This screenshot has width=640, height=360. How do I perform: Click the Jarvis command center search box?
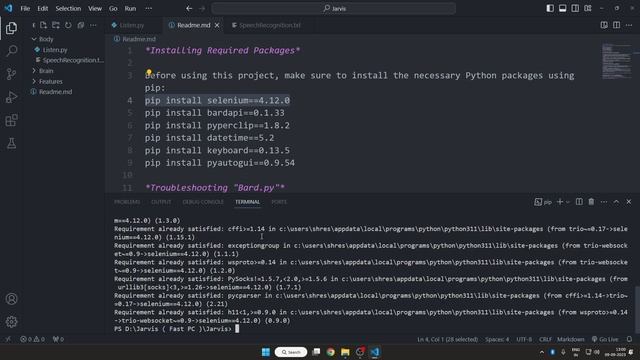[333, 8]
